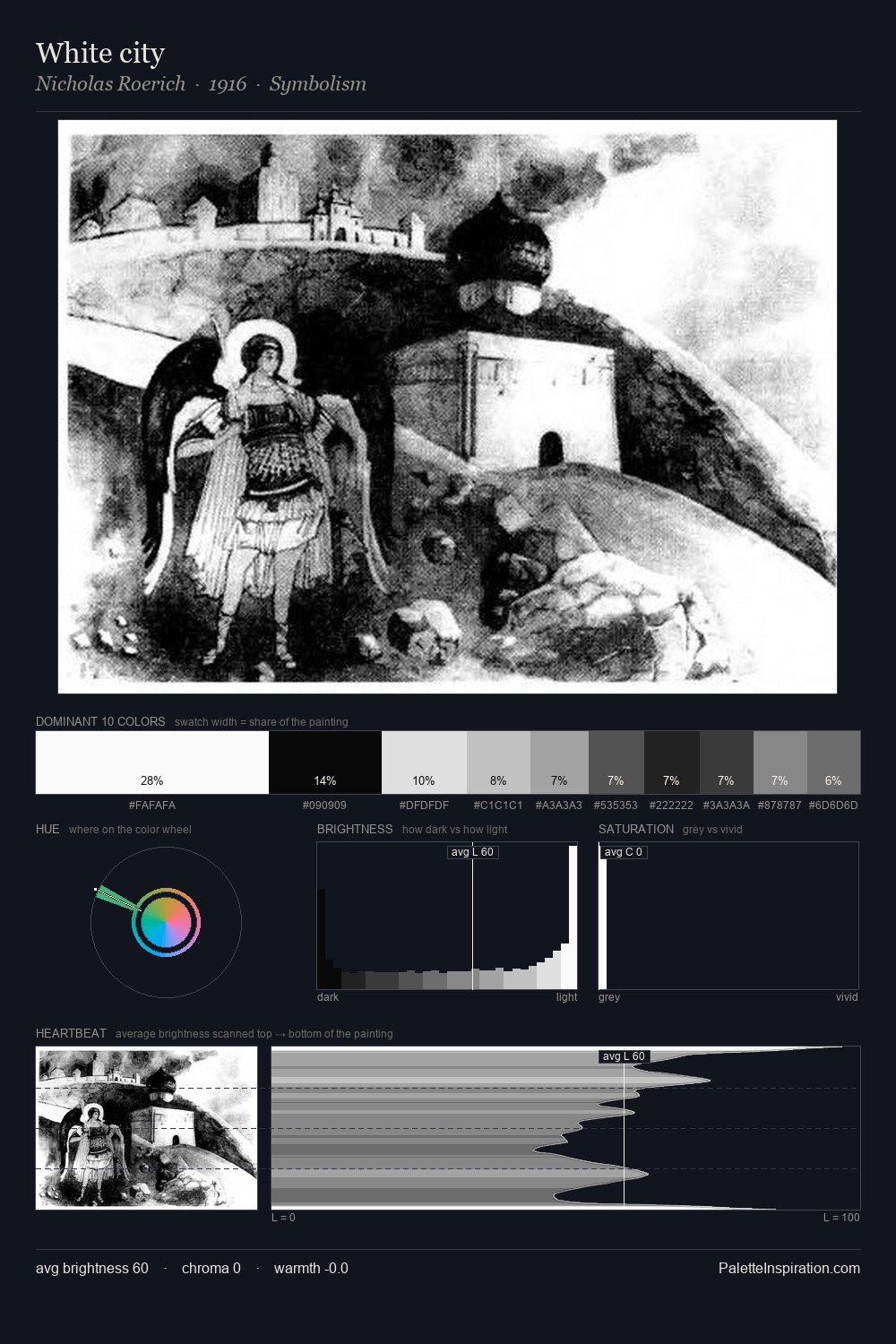Click the 'vivid' saturation axis label

847,997
